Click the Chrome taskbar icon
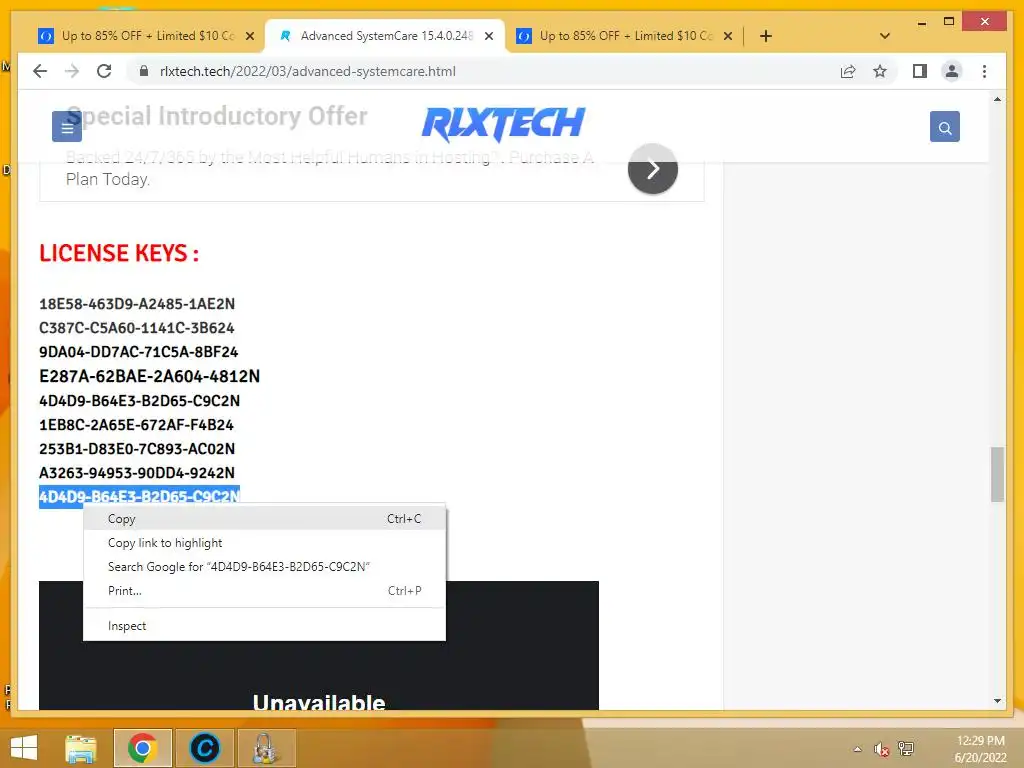Image resolution: width=1024 pixels, height=768 pixels. click(x=142, y=748)
